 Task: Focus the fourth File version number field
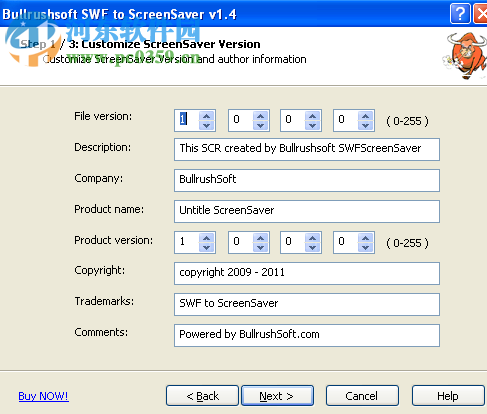(x=346, y=120)
